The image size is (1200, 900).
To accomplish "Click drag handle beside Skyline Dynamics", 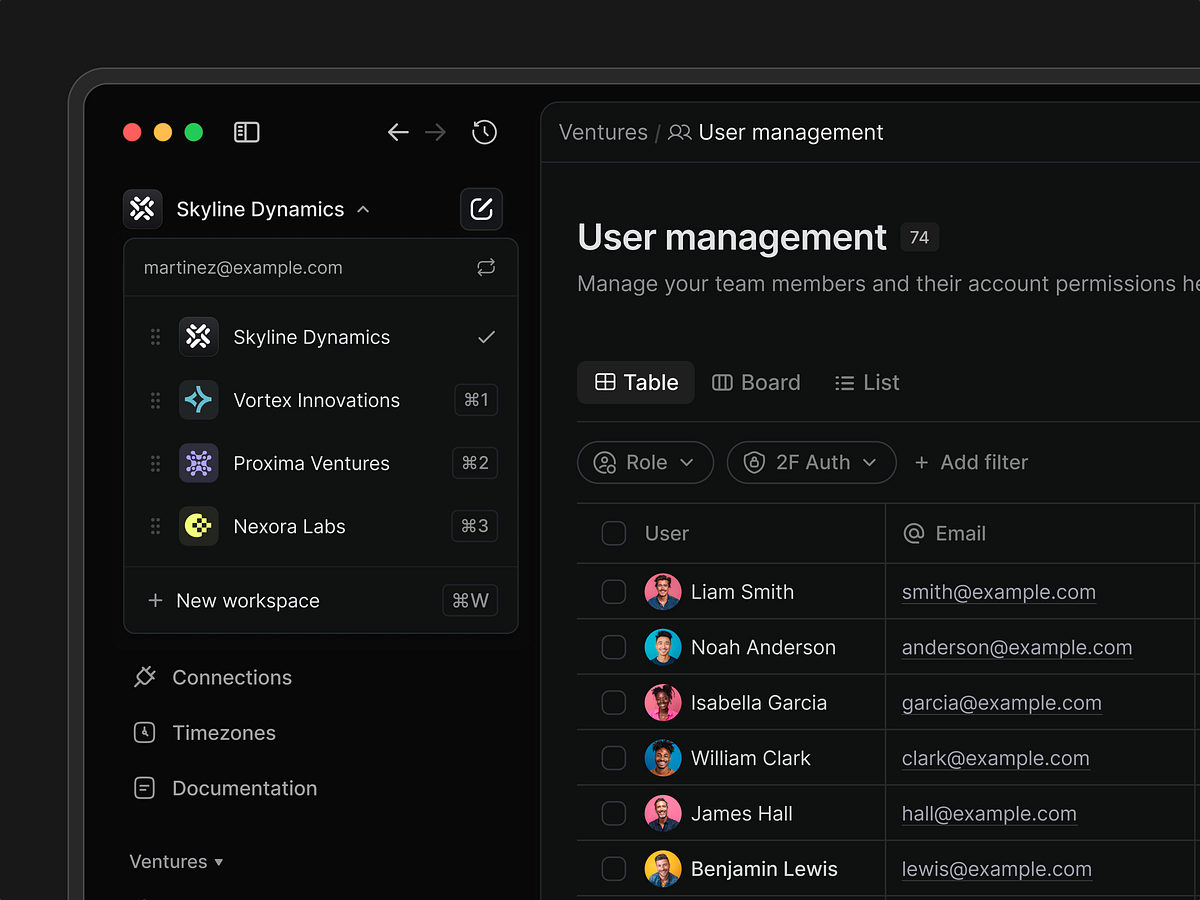I will [155, 337].
